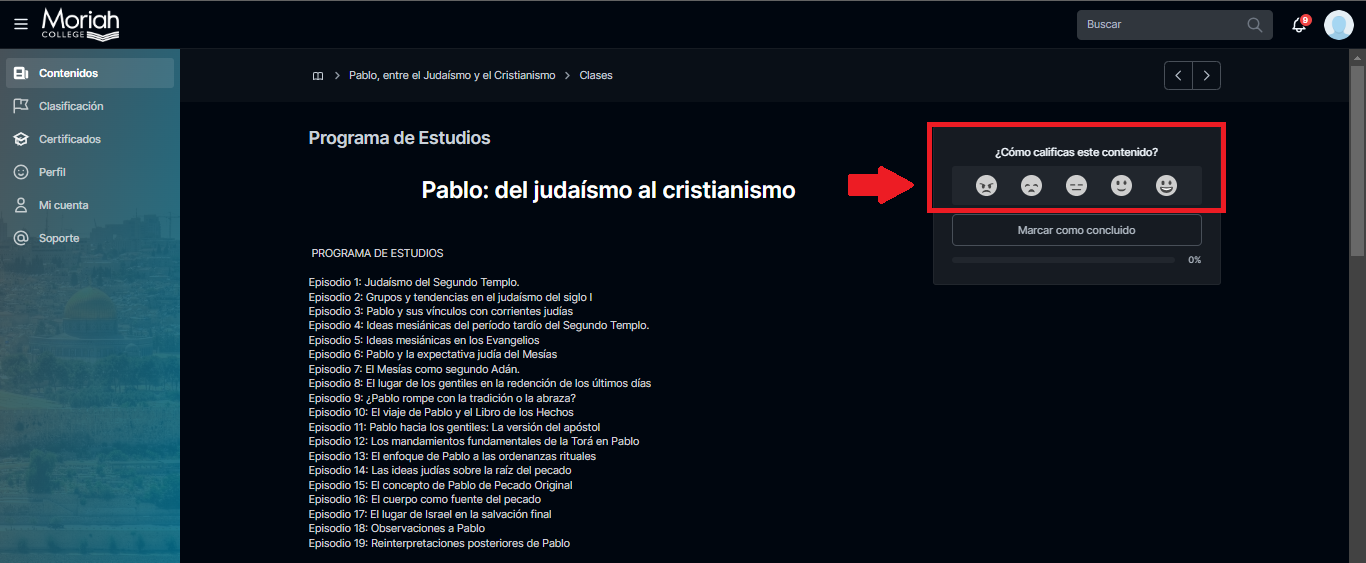Click Episodio 13 about ordenanzas rituales
Image resolution: width=1366 pixels, height=563 pixels.
452,456
